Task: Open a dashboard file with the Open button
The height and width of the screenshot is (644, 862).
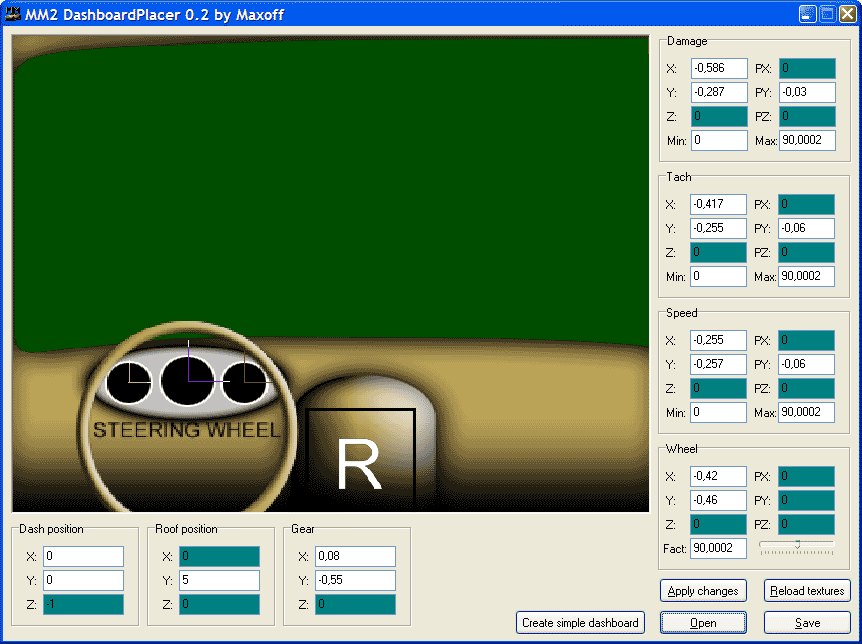Action: click(703, 623)
